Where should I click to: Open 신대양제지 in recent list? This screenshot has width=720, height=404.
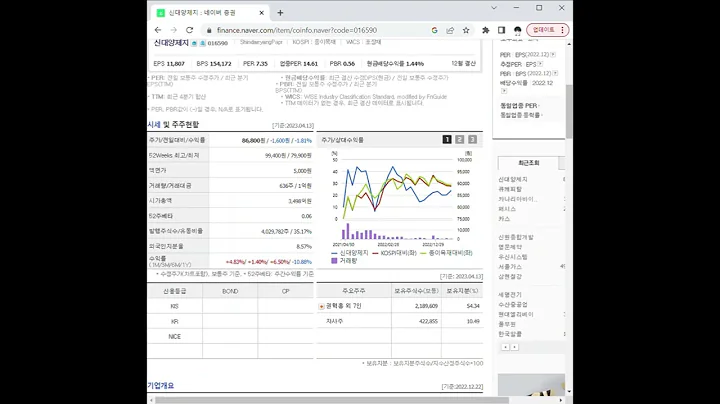pyautogui.click(x=513, y=180)
